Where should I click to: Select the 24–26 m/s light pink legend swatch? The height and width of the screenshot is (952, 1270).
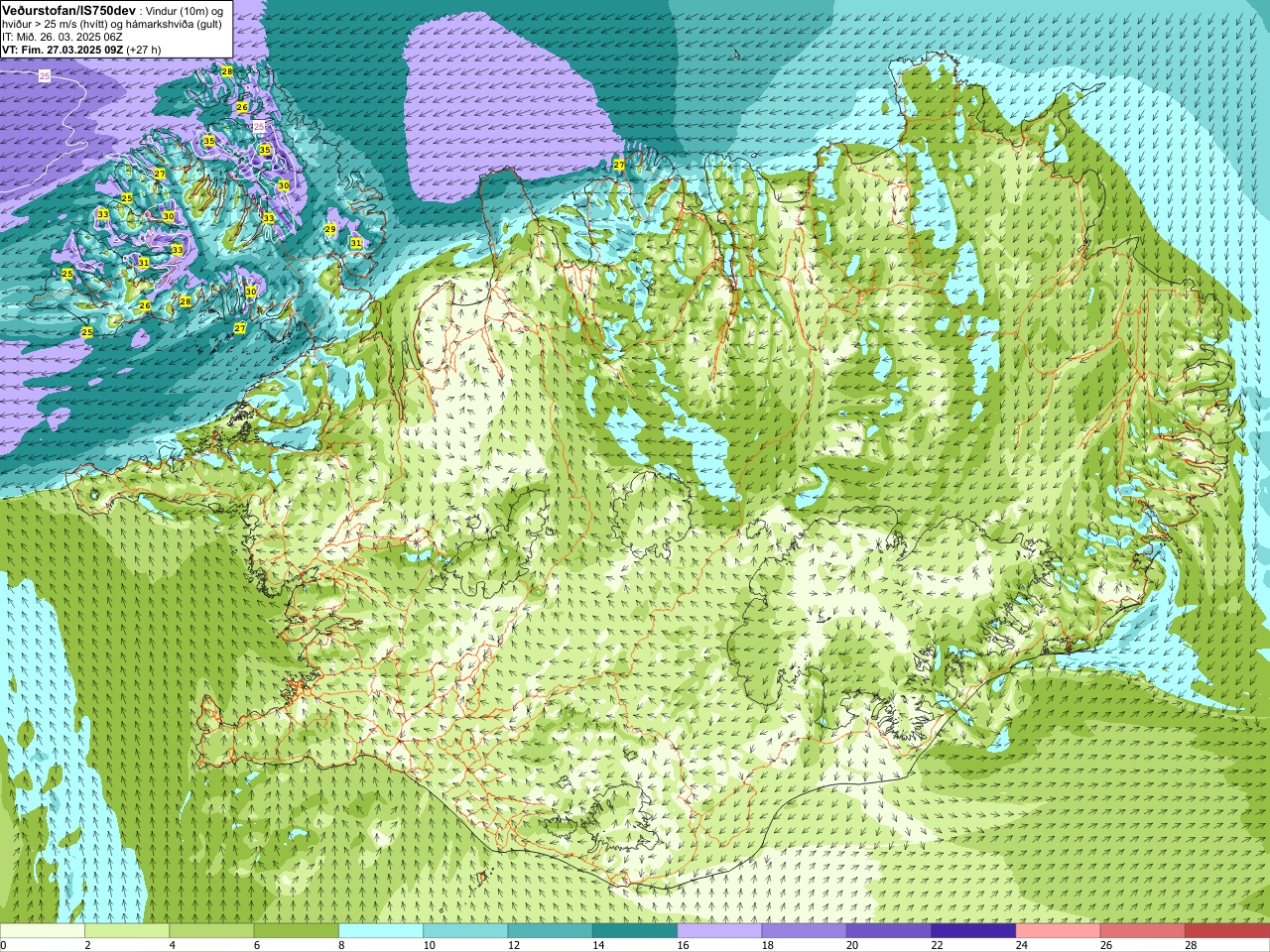coord(1059,931)
